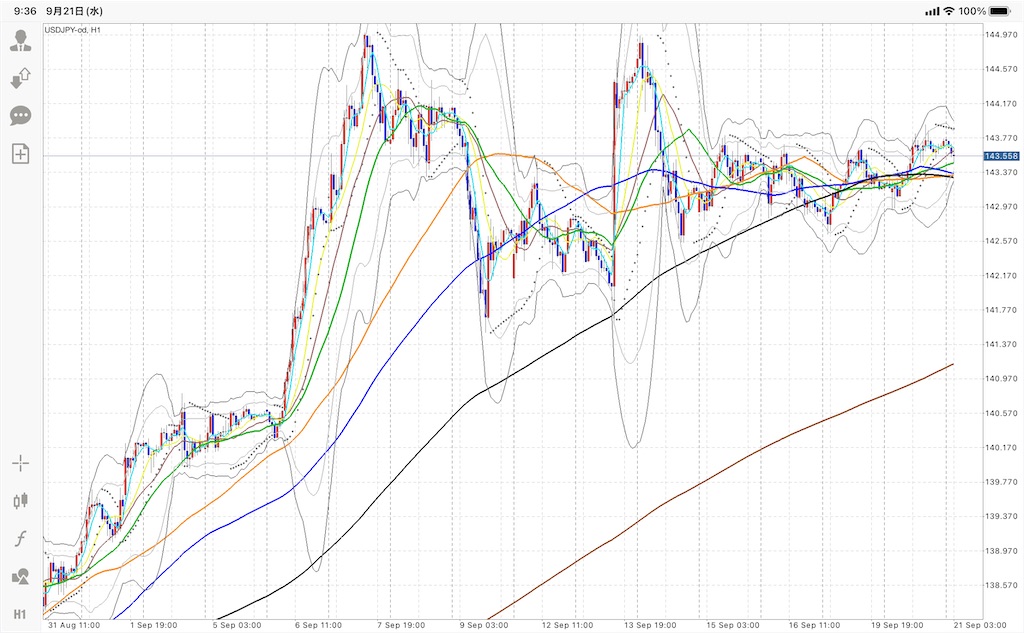Select the 5 Sep 03:00 time label
The height and width of the screenshot is (633, 1024).
click(236, 625)
